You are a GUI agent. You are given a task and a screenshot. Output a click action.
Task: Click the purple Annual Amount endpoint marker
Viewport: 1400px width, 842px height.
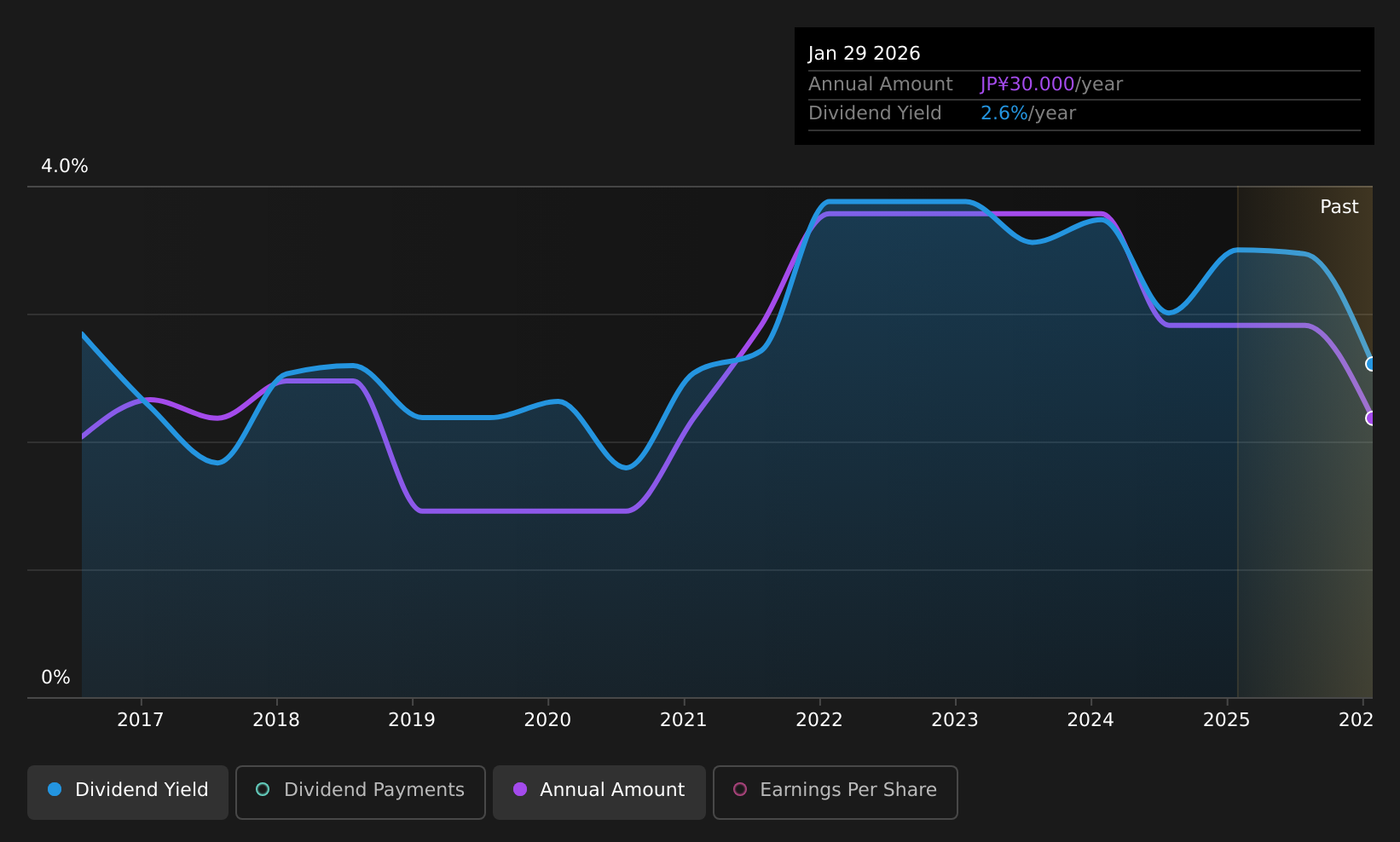(1371, 418)
